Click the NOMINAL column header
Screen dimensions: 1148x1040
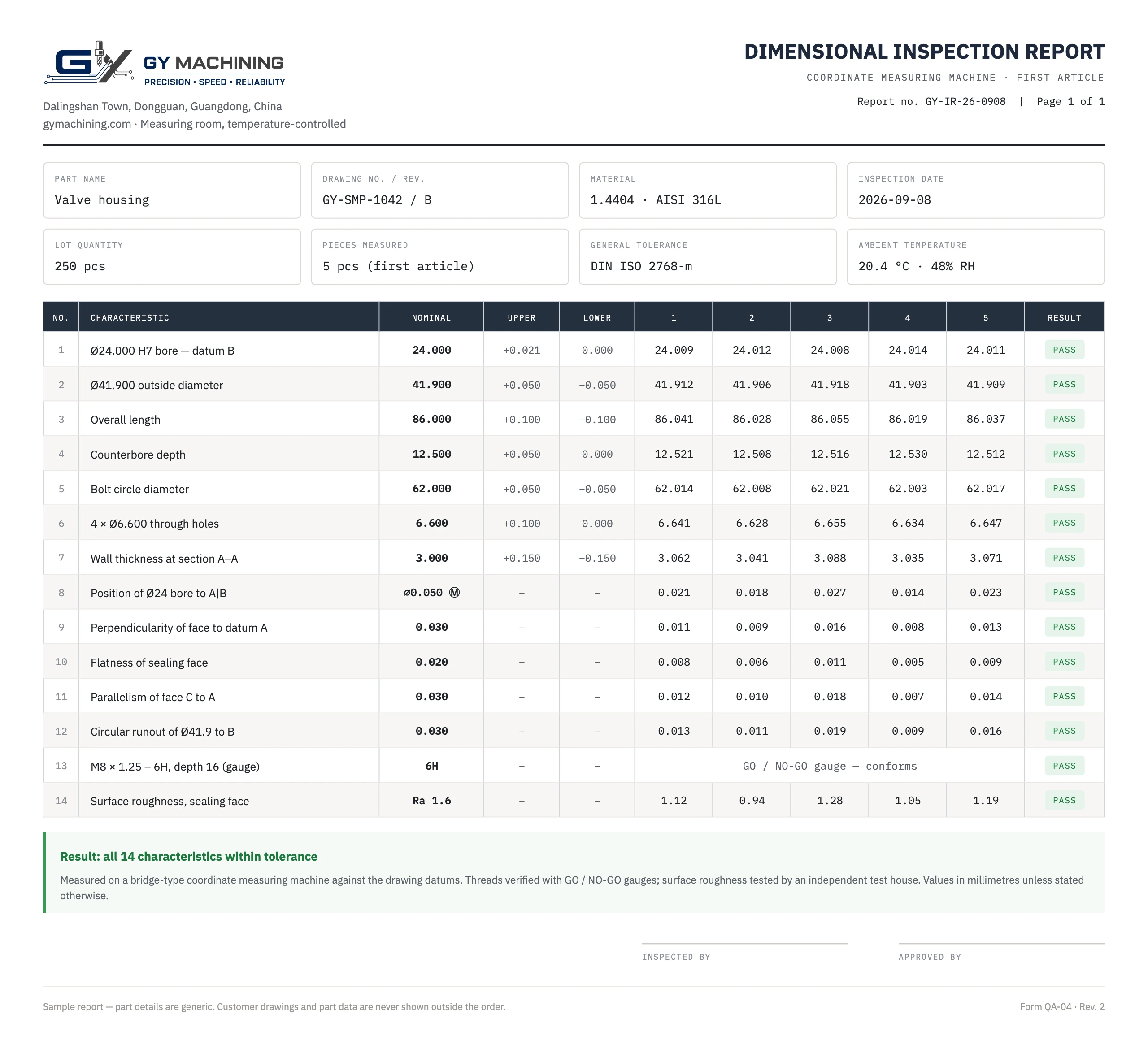pos(431,318)
